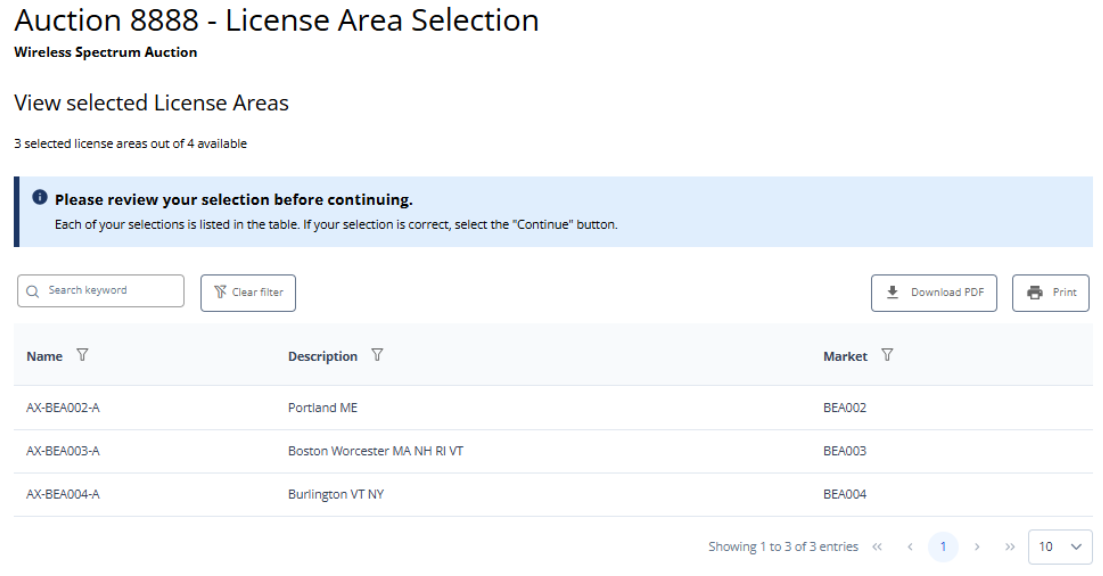Click the BEA004 market cell
The image size is (1103, 576).
click(x=844, y=495)
